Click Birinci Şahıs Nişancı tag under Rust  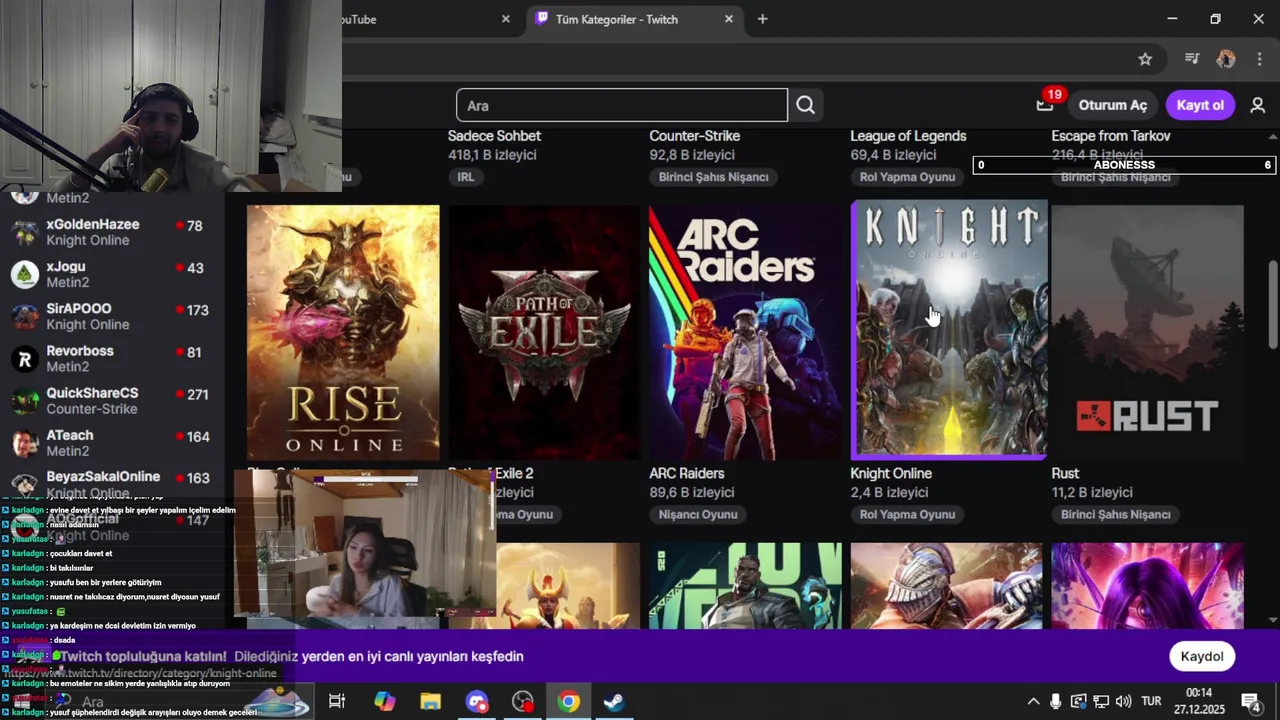pos(1116,514)
